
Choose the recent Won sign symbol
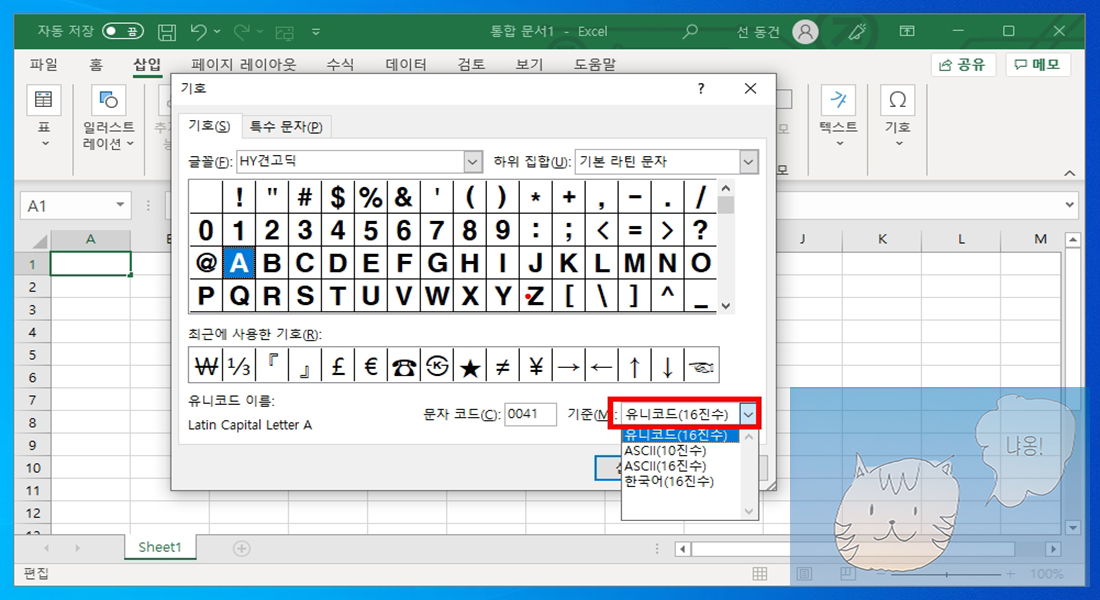[x=206, y=365]
